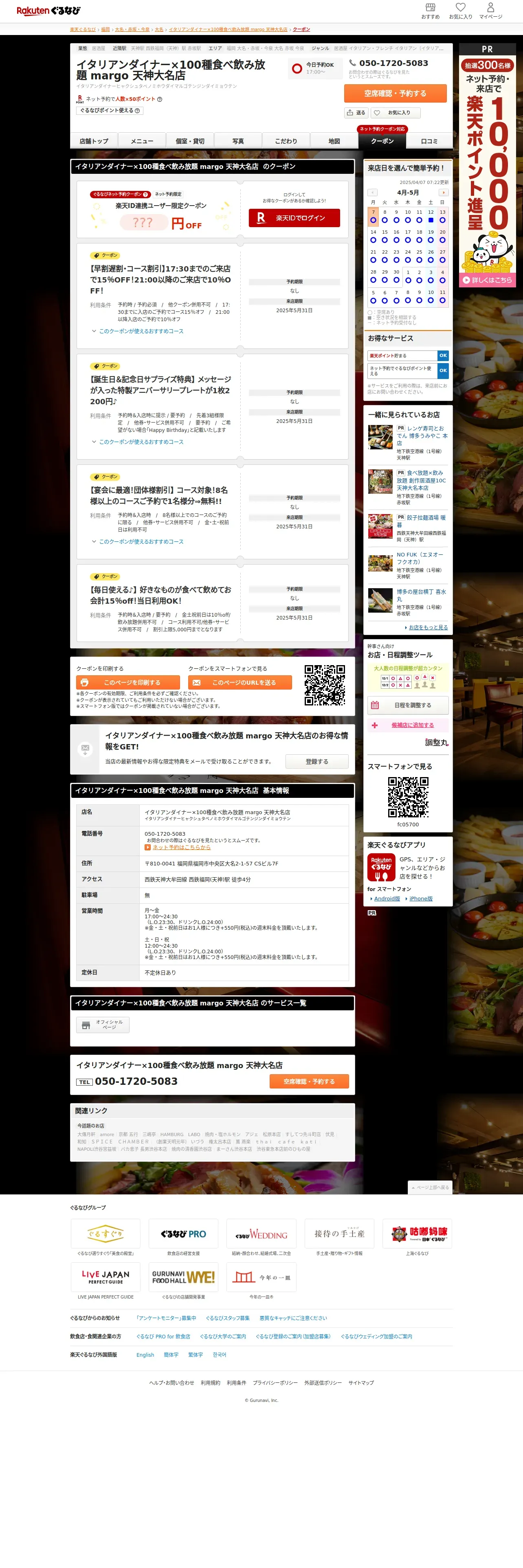Viewport: 523px width, 1568px height.
Task: Click the smartphone QR code fc05700
Action: 408,797
